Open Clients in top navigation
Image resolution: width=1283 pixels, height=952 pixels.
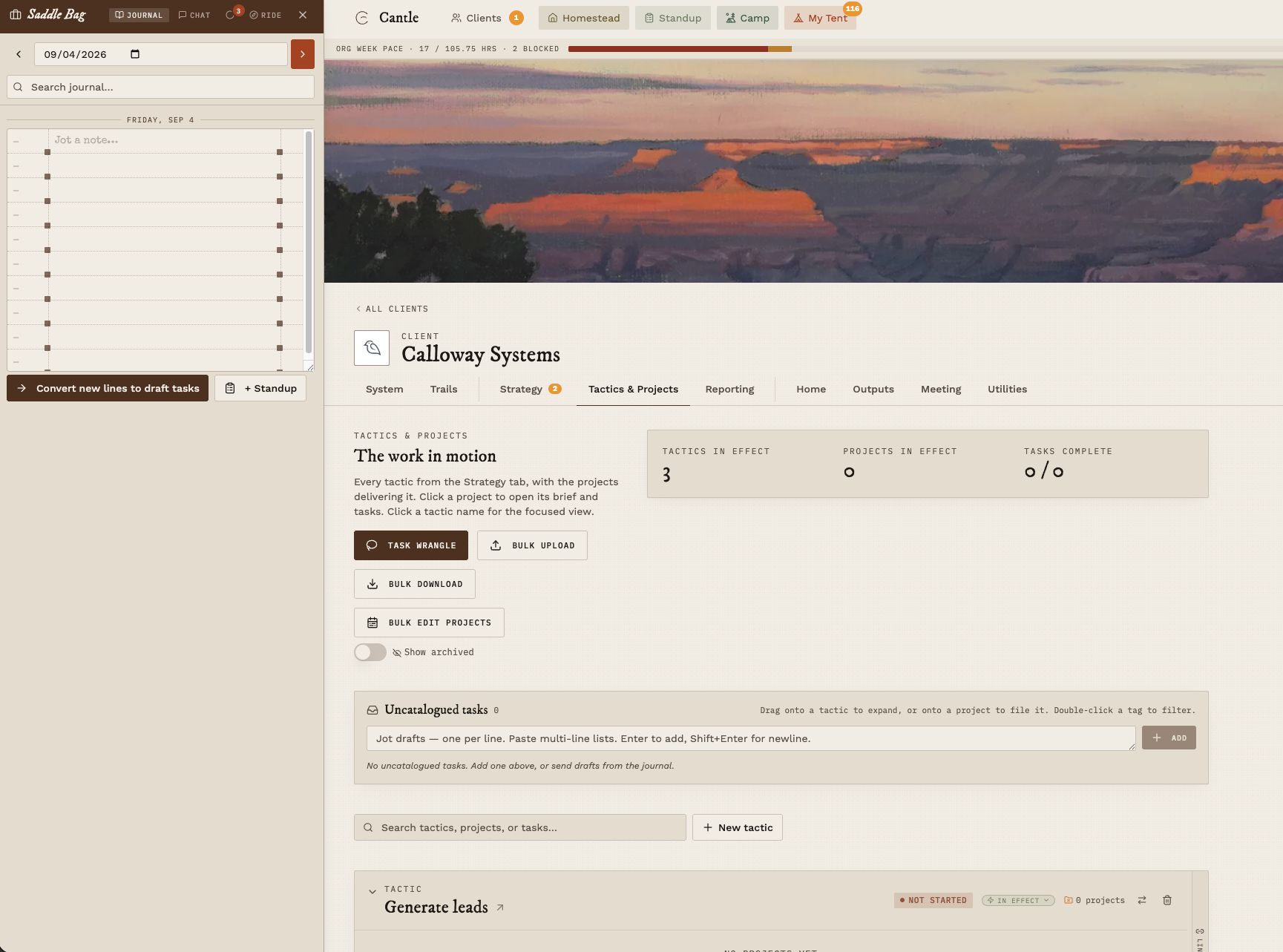[487, 18]
